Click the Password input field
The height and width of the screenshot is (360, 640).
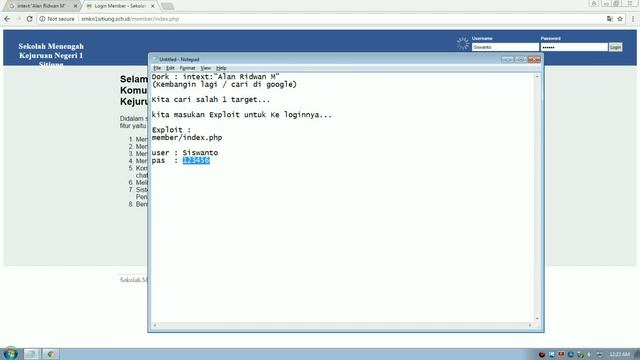[x=574, y=47]
